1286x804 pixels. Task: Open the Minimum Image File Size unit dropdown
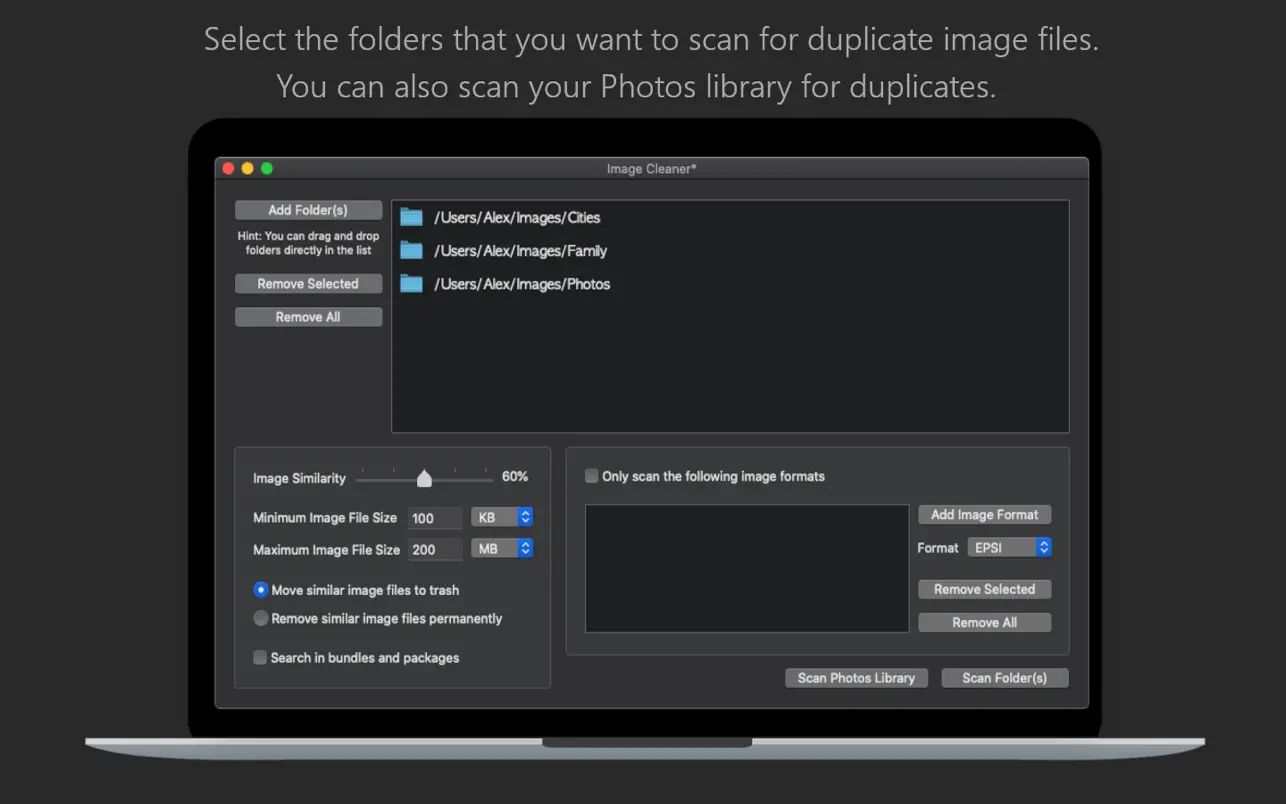[x=502, y=516]
